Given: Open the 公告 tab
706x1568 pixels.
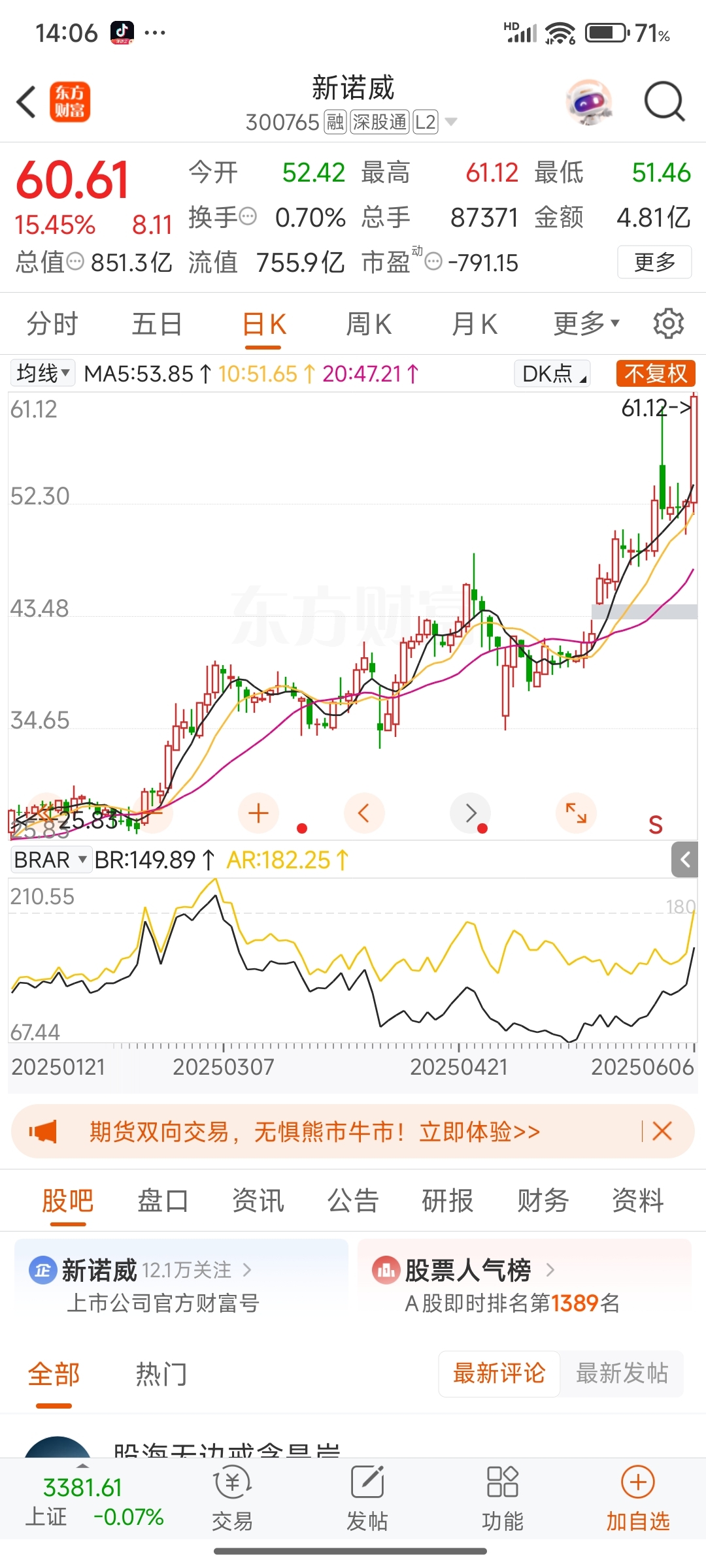Looking at the screenshot, I should [353, 1201].
